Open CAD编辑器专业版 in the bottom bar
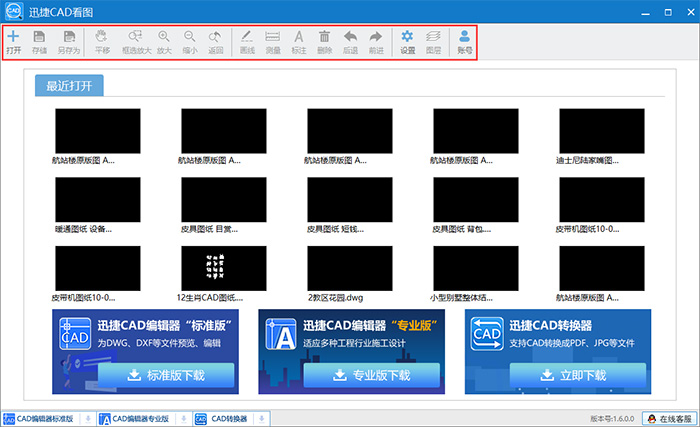 pos(135,419)
